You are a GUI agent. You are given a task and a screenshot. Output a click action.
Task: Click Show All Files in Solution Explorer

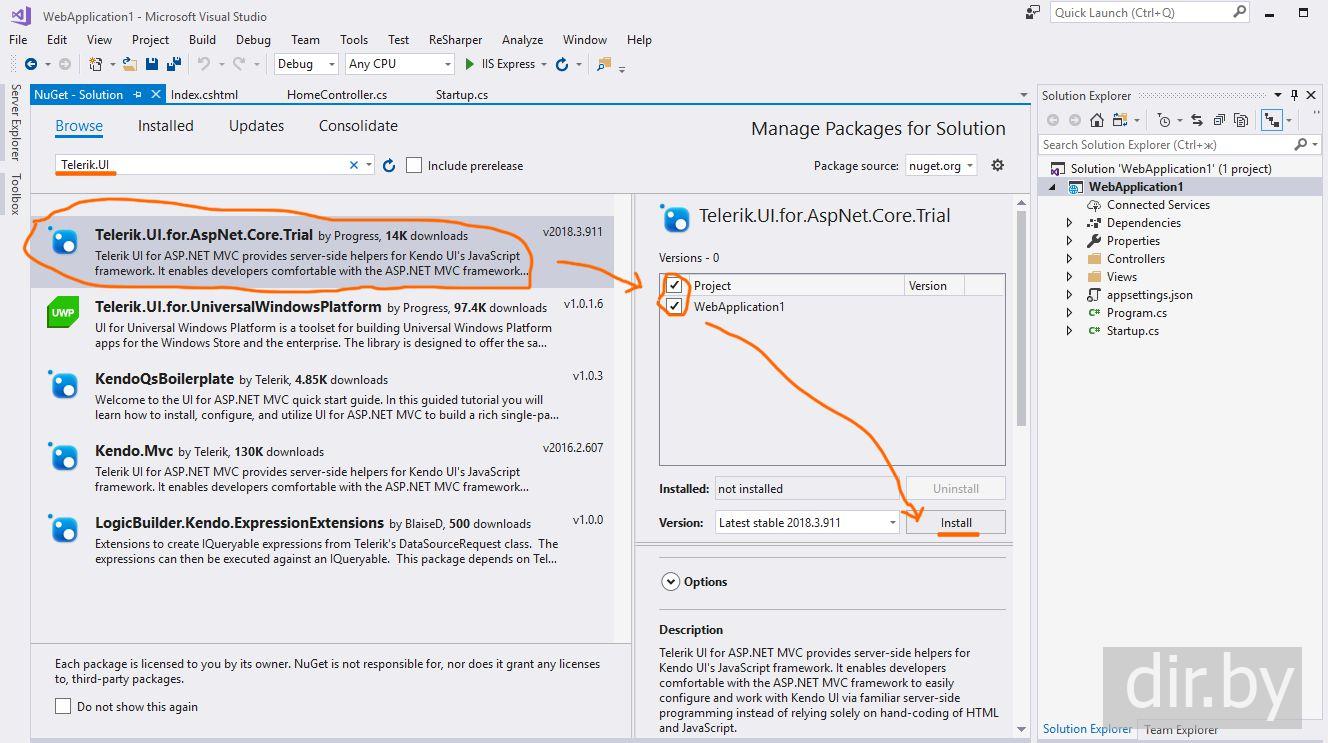(1241, 120)
